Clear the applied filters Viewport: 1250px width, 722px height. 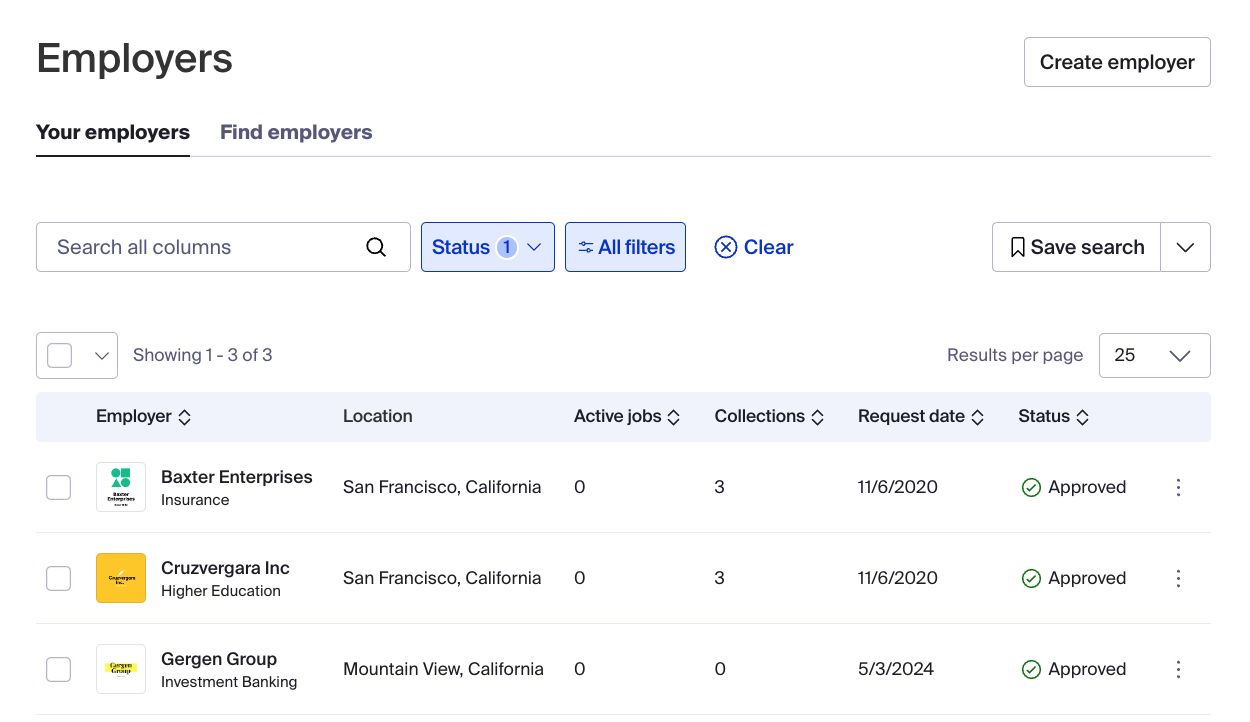[754, 247]
